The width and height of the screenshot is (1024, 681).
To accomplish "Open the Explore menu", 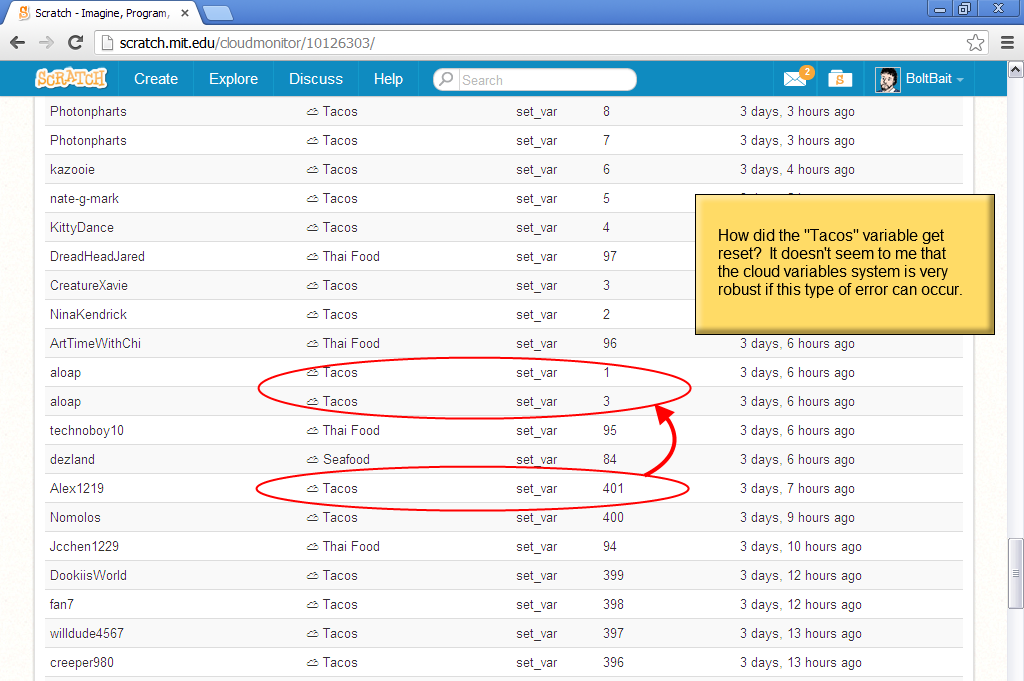I will tap(233, 79).
